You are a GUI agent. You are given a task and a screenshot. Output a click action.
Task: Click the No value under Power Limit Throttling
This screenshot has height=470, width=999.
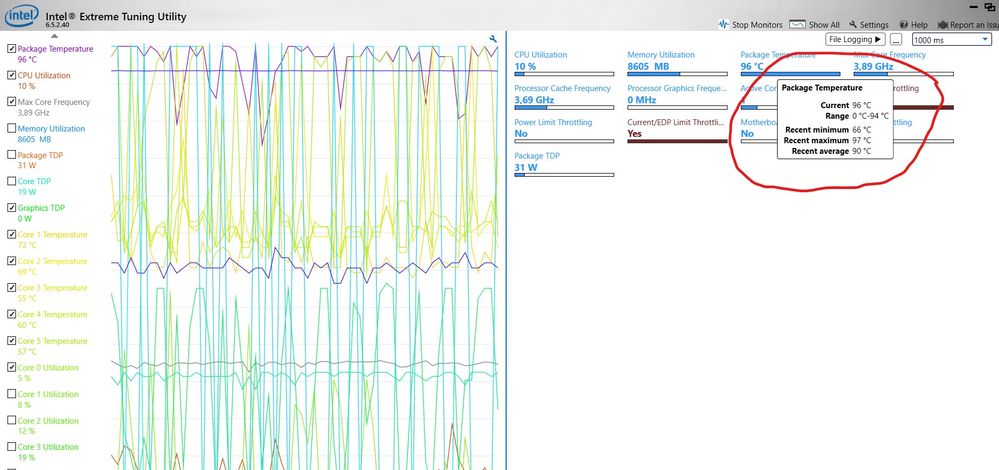tap(521, 134)
